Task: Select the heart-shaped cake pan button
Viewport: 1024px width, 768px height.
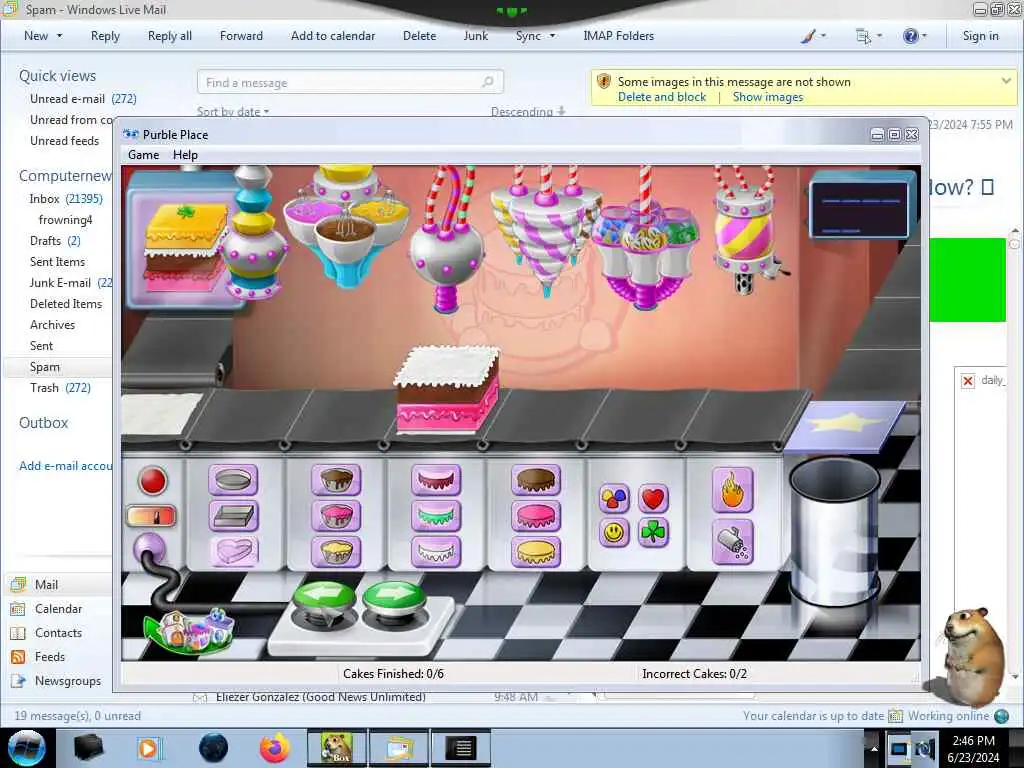Action: tap(233, 551)
